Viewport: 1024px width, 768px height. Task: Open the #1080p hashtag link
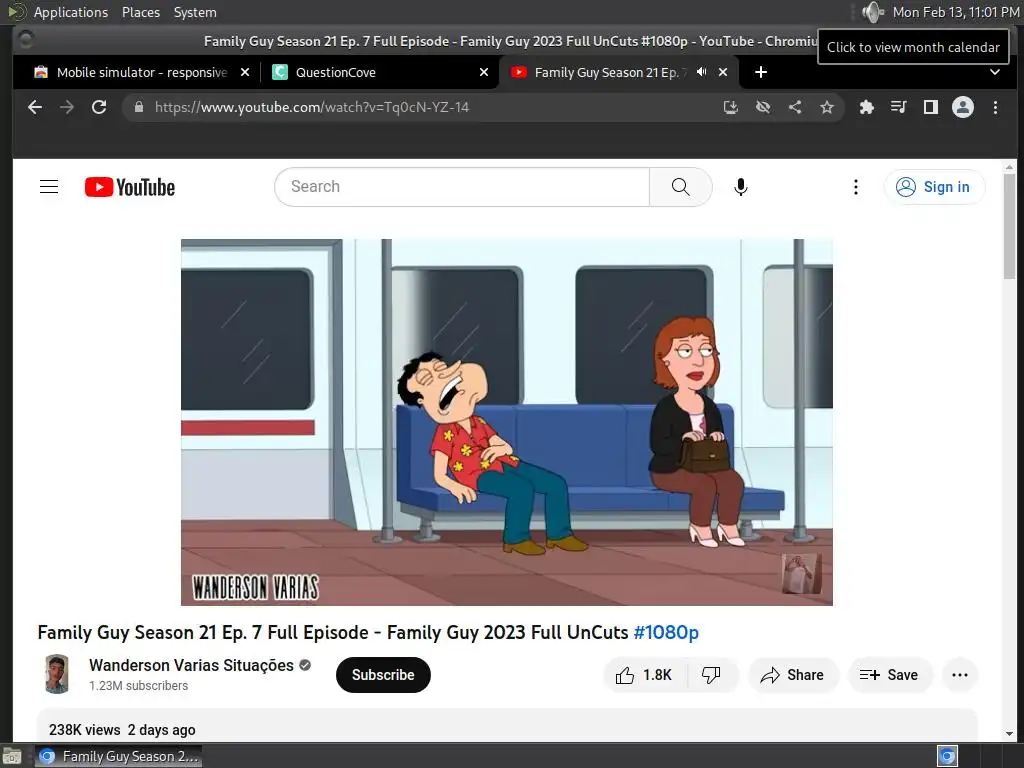(x=666, y=632)
